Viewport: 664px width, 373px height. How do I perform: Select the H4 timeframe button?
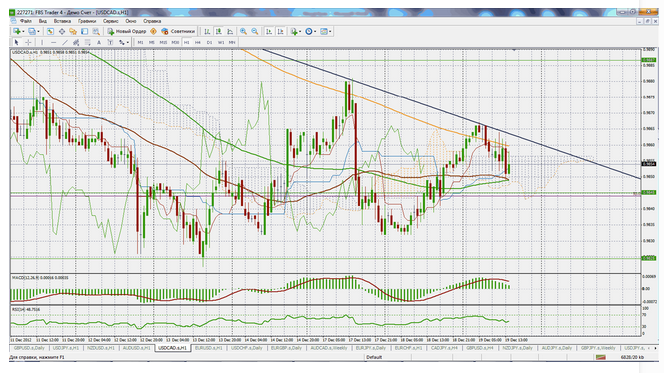pyautogui.click(x=197, y=42)
